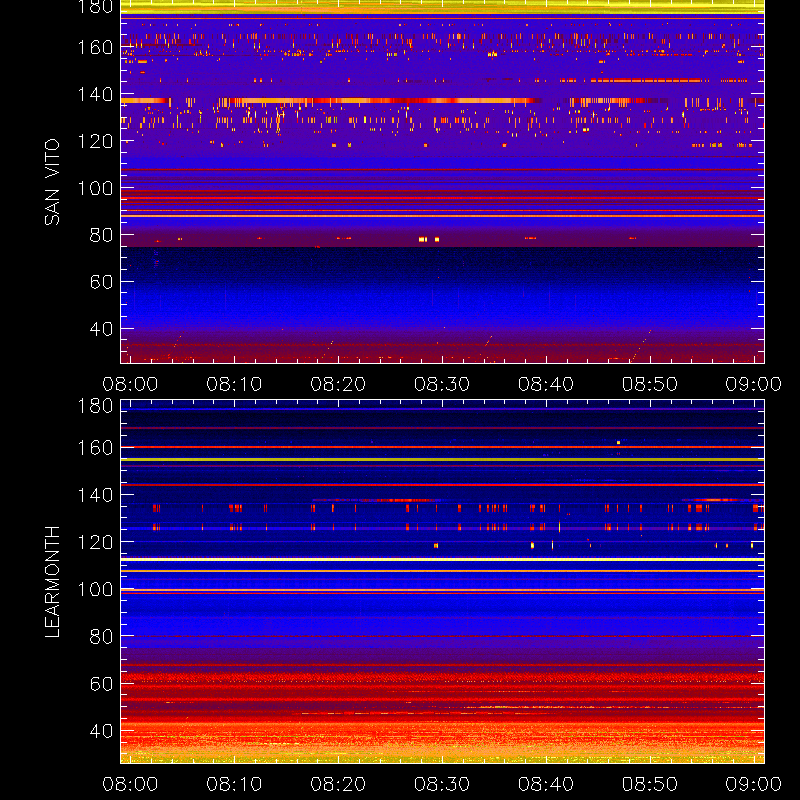Viewport: 800px width, 800px height.
Task: Pick the 80 tick label on LEARMONTH plot
Action: coord(101,636)
